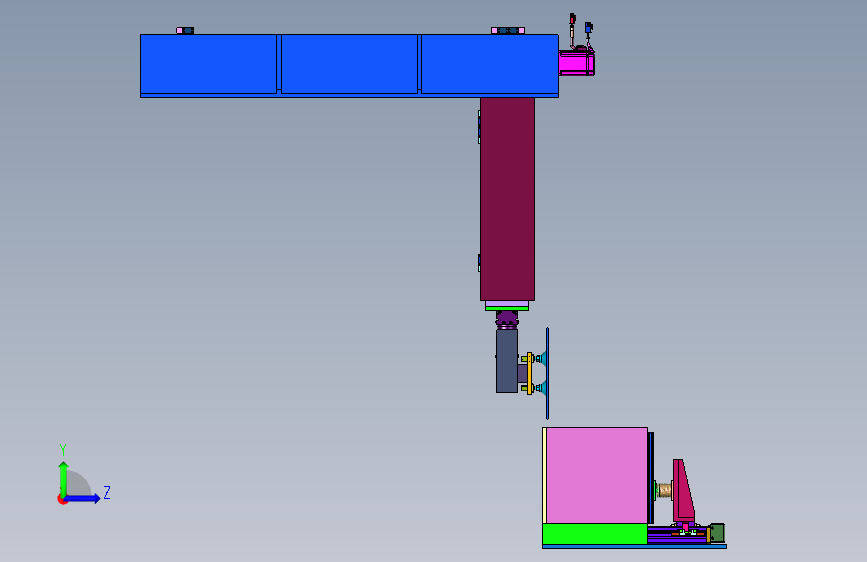Viewport: 867px width, 562px height.
Task: Select the cream strip on the pink box's left edge
Action: [545, 475]
